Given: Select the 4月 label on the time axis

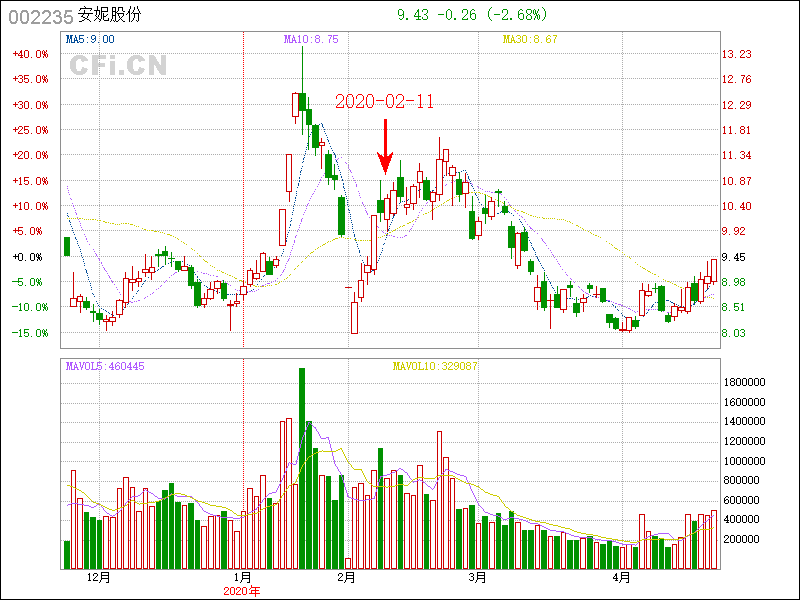Looking at the screenshot, I should [621, 578].
